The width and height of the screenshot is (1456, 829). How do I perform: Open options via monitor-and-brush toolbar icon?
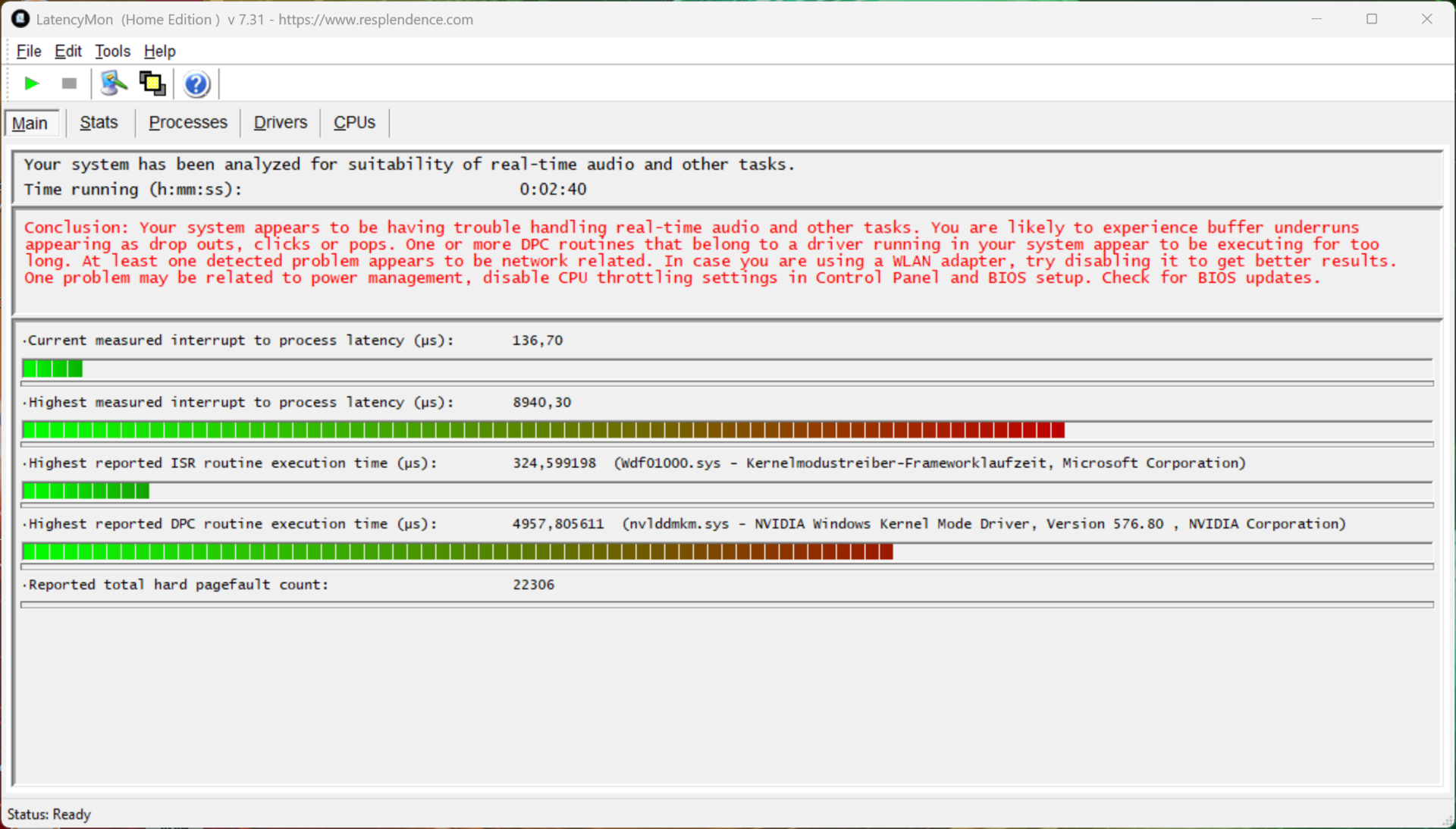pos(114,83)
